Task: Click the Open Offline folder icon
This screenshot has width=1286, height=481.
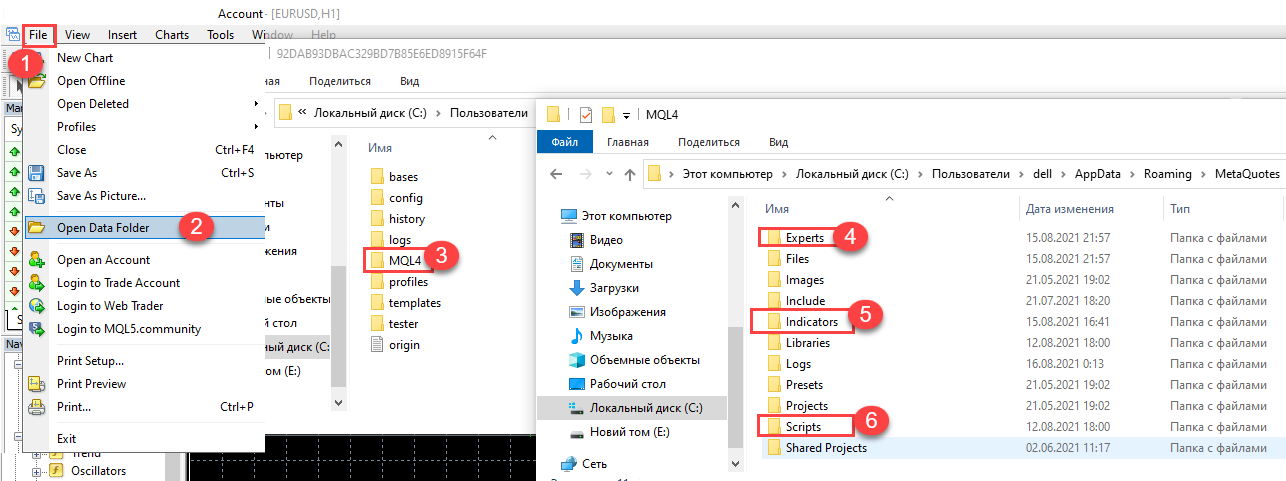Action: tap(37, 81)
